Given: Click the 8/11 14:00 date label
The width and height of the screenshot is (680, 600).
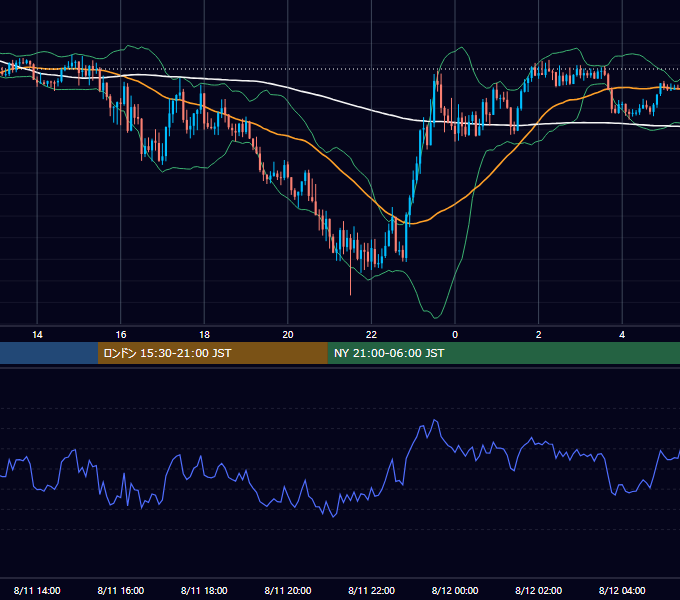Looking at the screenshot, I should click(x=37, y=590).
